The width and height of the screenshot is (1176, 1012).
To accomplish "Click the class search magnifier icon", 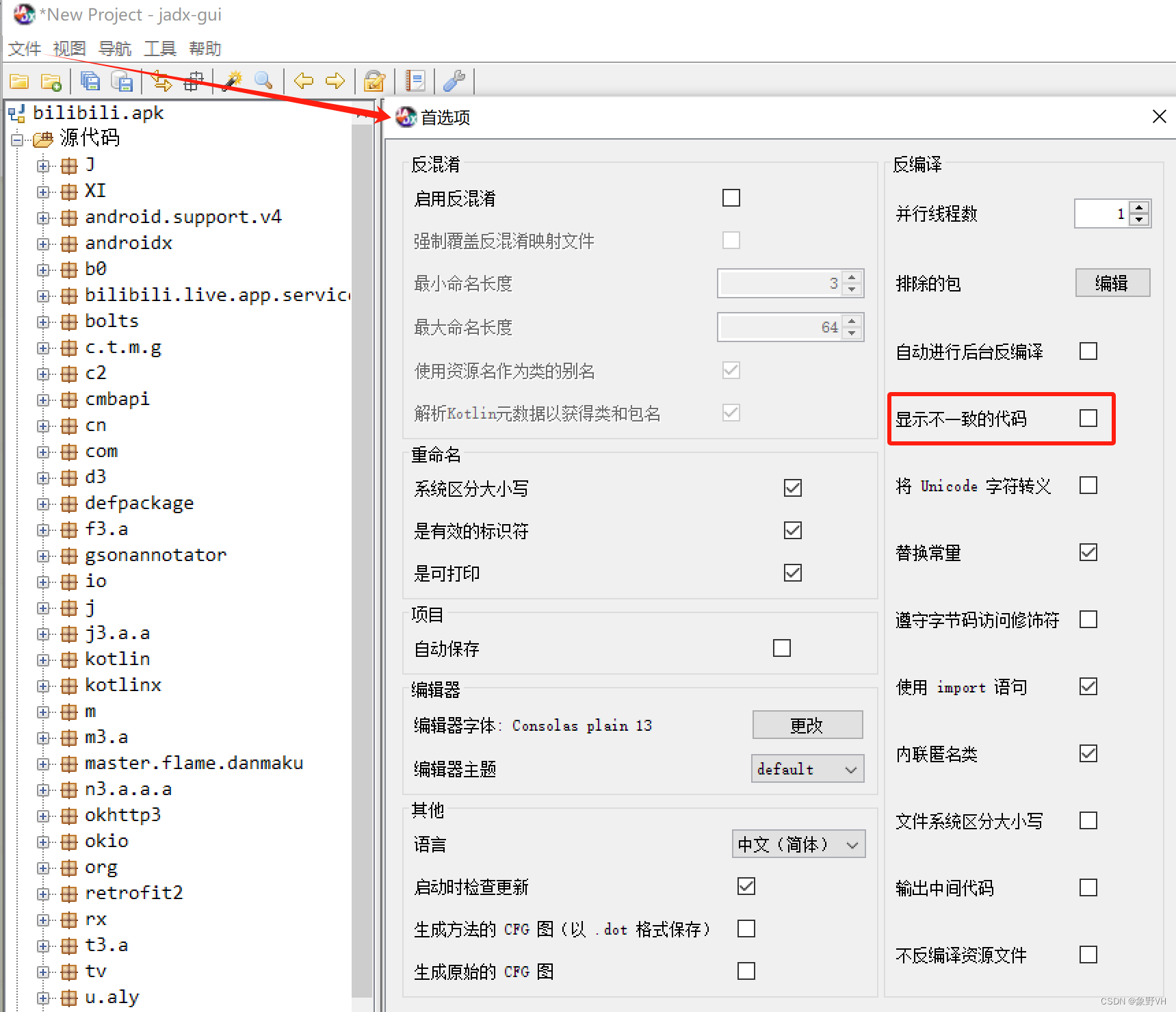I will (264, 81).
